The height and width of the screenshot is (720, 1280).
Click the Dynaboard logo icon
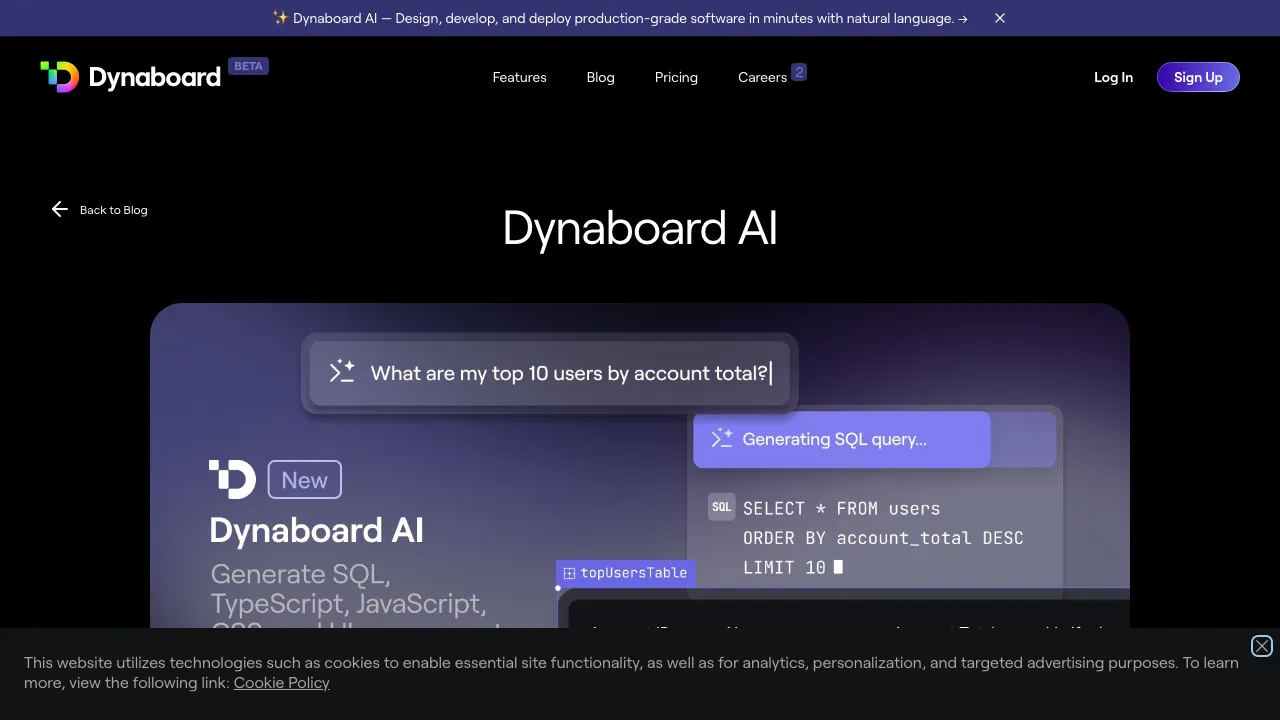[60, 76]
